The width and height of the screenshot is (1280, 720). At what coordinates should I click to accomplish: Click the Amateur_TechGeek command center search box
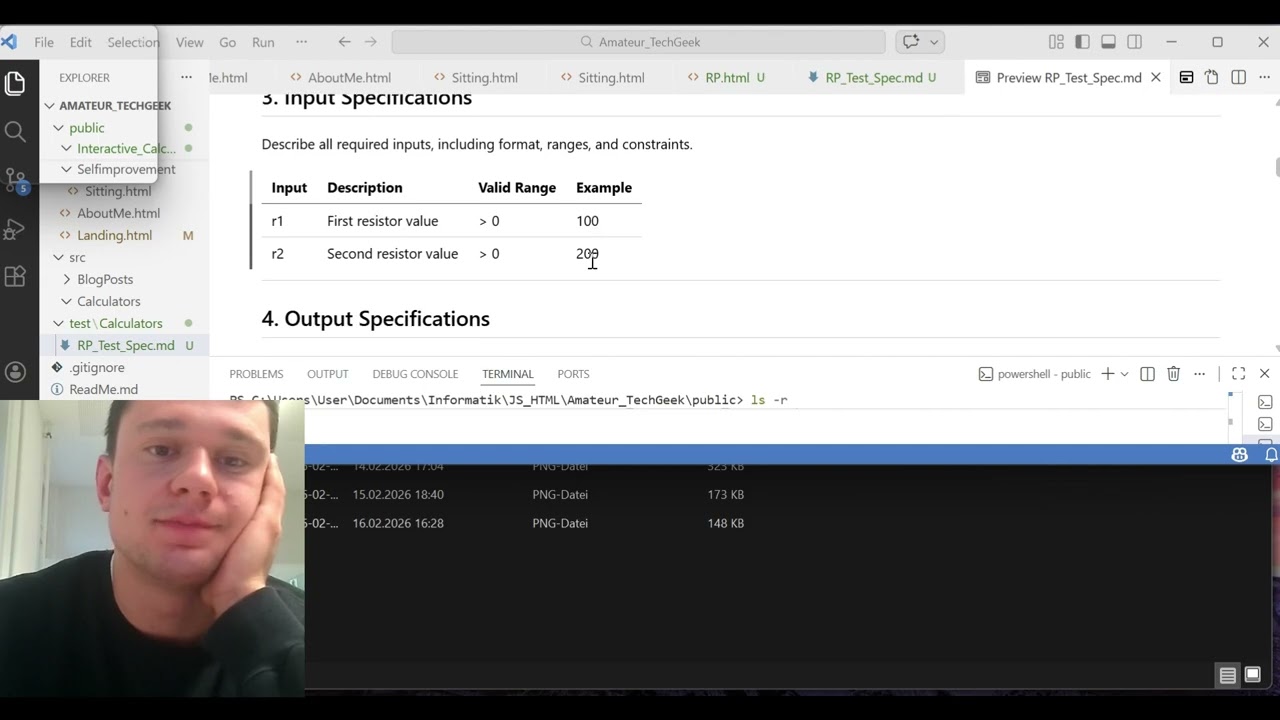point(638,42)
